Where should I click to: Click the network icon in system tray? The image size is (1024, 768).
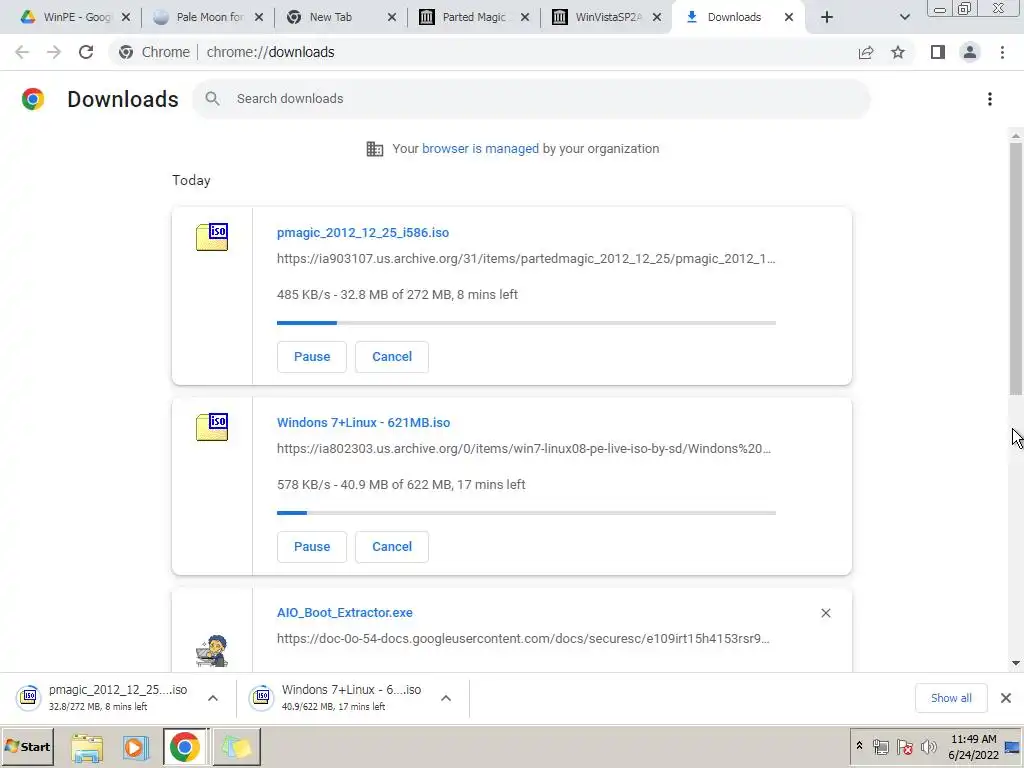click(x=880, y=746)
